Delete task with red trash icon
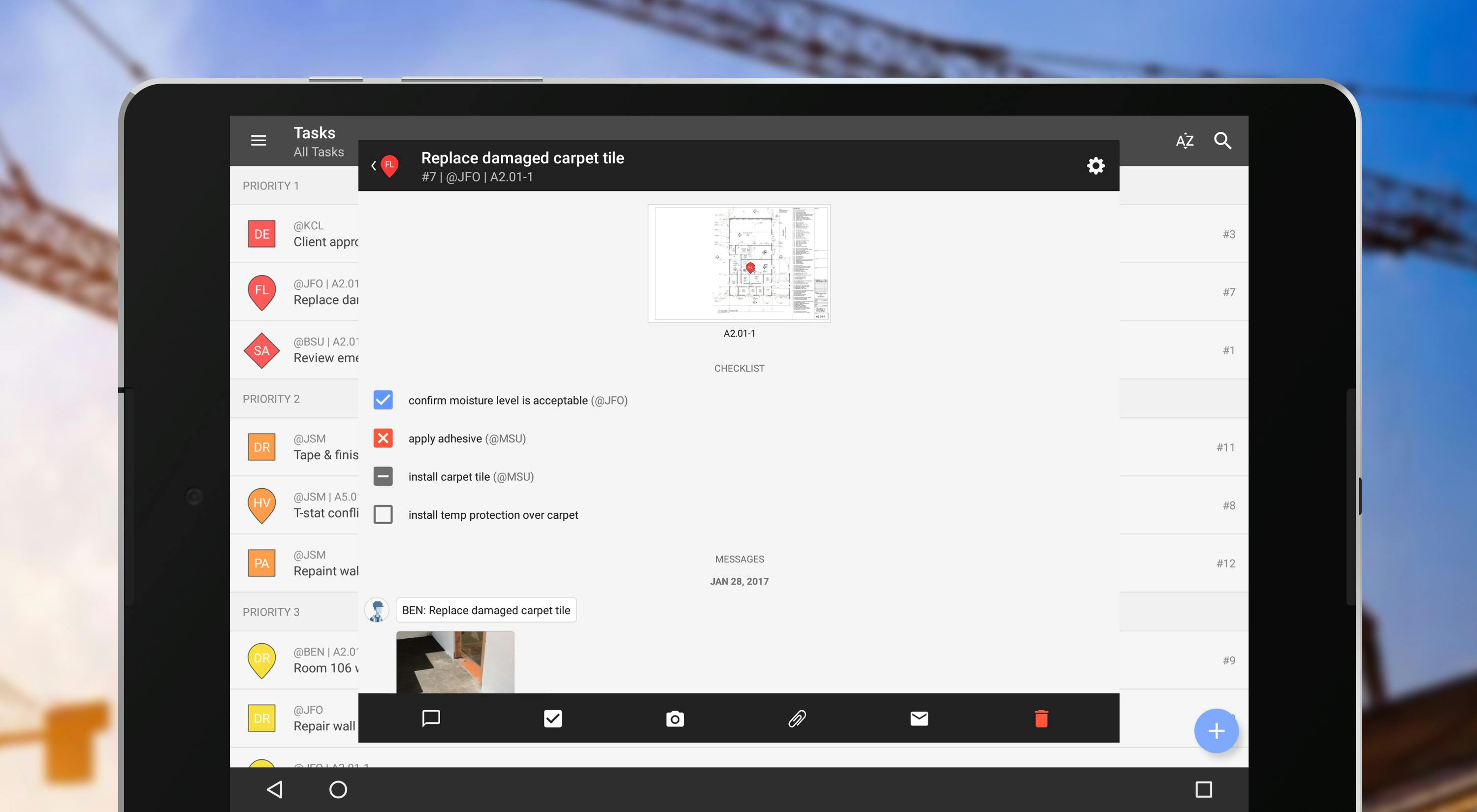The image size is (1477, 812). pyautogui.click(x=1041, y=718)
